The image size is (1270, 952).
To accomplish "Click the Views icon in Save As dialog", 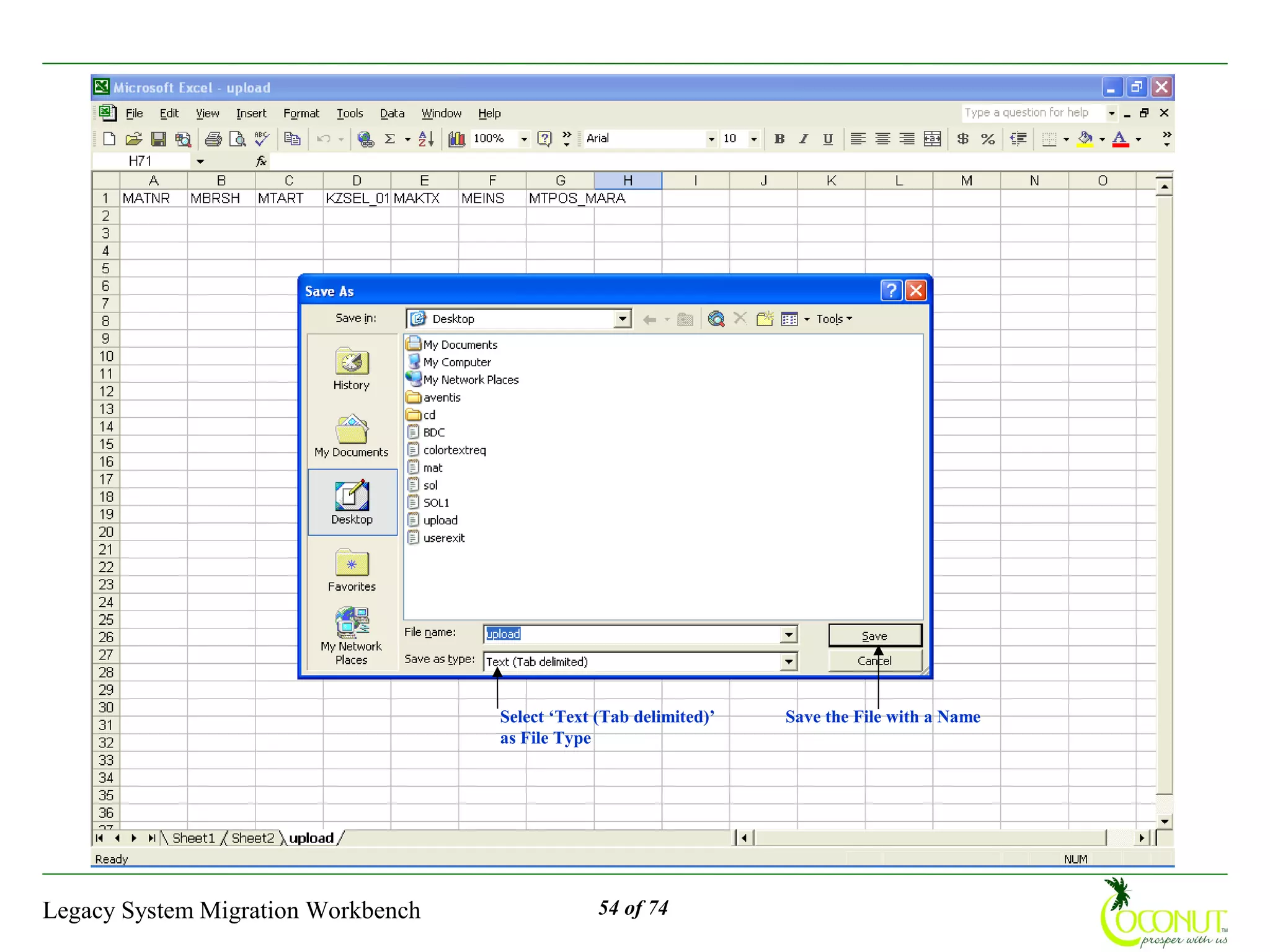I will 789,319.
